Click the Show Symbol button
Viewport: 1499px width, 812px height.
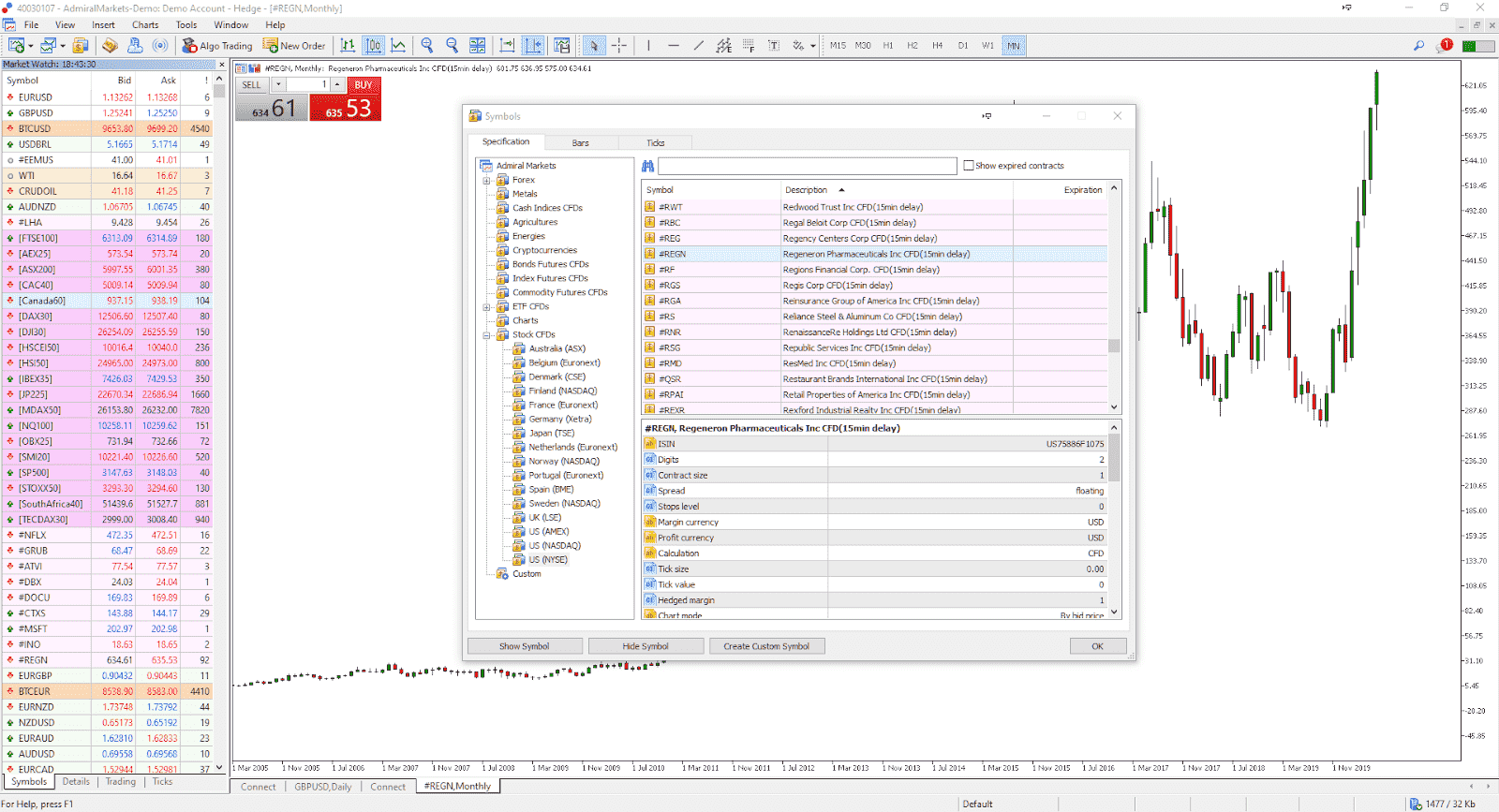point(525,646)
